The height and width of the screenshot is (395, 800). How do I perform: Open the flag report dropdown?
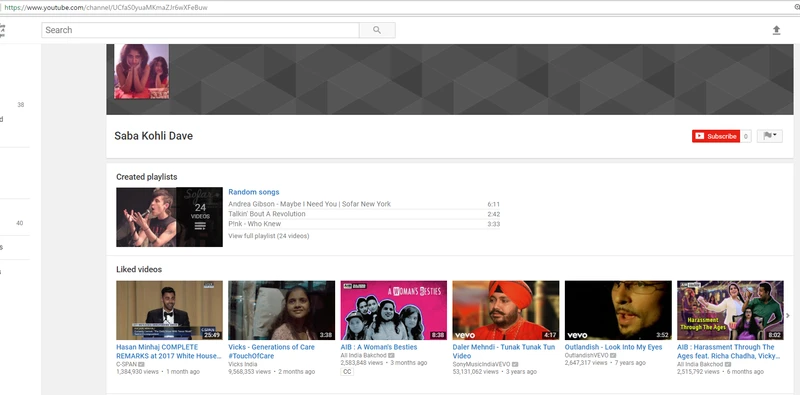pos(769,136)
